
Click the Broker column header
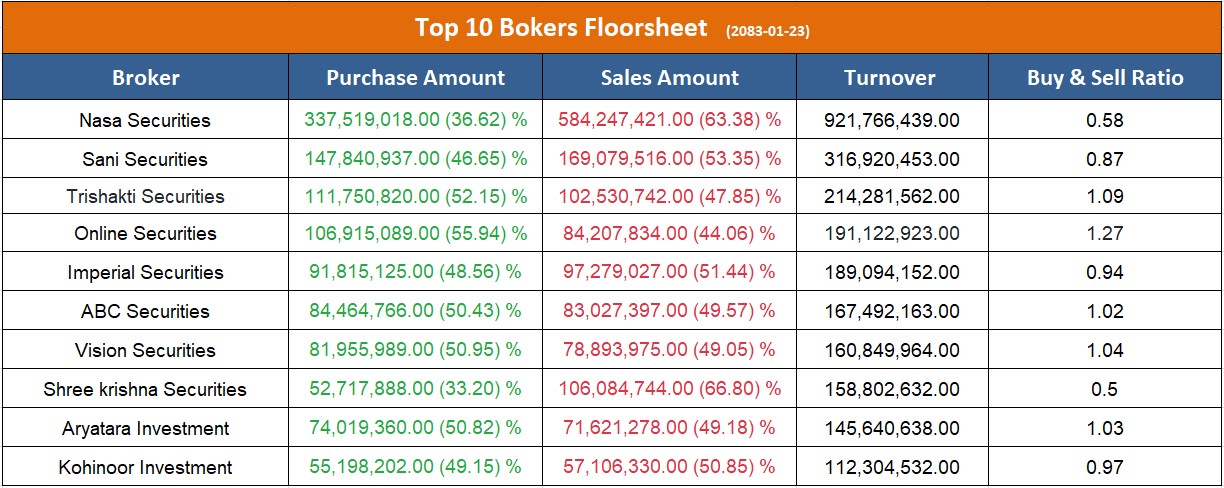[x=146, y=77]
